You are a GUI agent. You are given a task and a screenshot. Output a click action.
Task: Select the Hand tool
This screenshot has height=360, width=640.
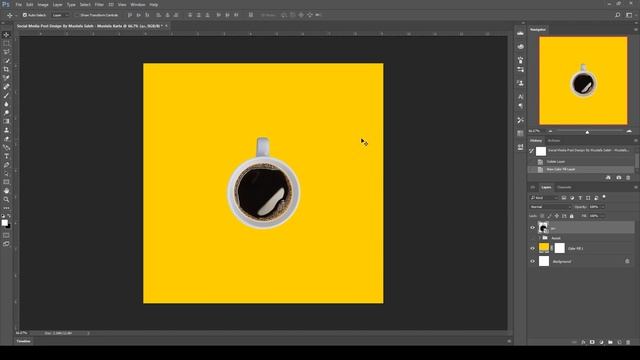click(x=6, y=191)
